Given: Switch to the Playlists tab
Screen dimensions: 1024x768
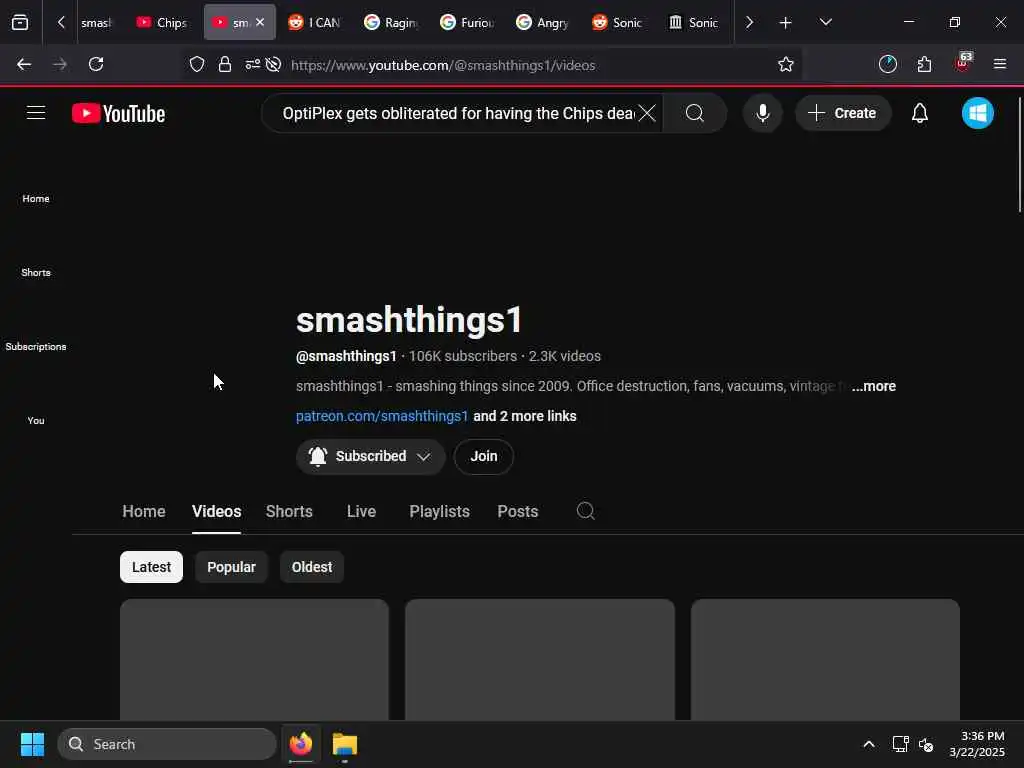Looking at the screenshot, I should [x=440, y=511].
